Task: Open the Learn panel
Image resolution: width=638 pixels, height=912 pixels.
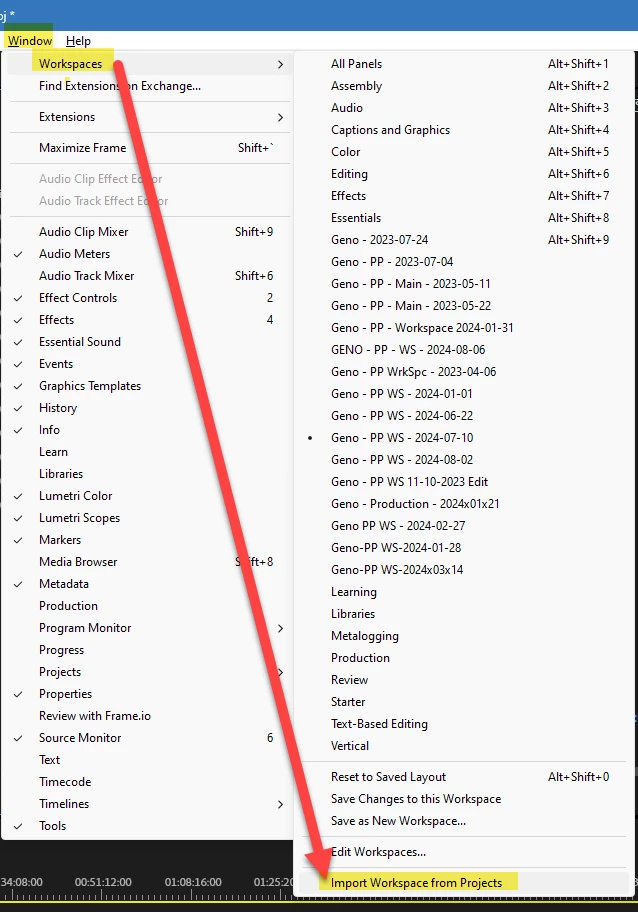Action: point(149,452)
